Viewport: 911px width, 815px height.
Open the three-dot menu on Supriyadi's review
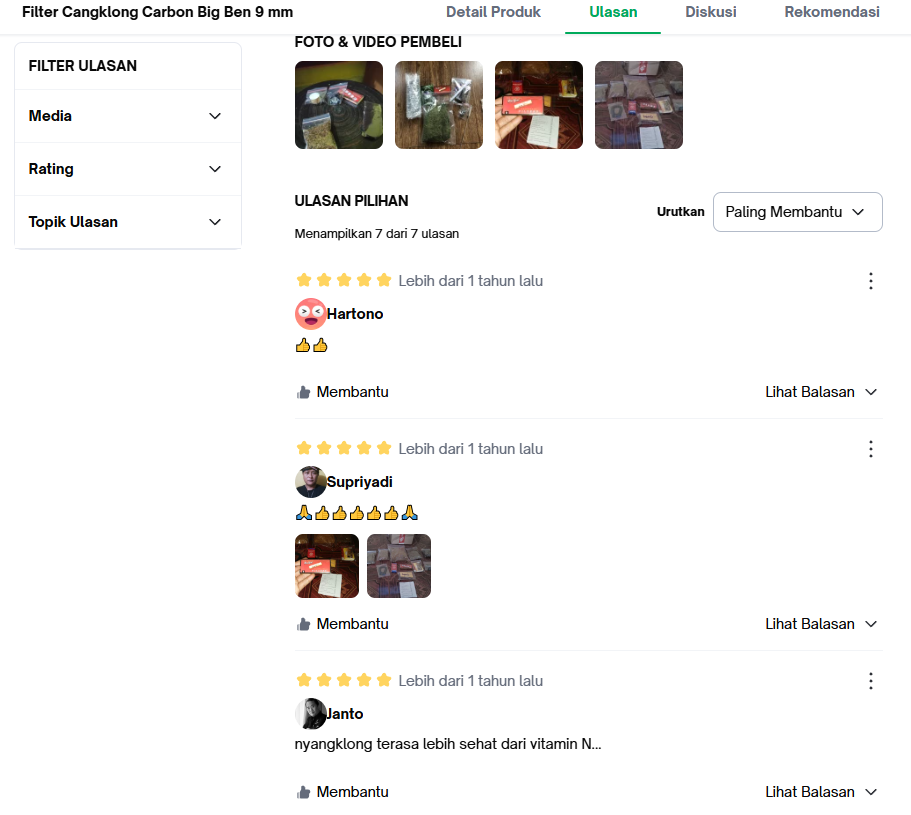[x=870, y=449]
